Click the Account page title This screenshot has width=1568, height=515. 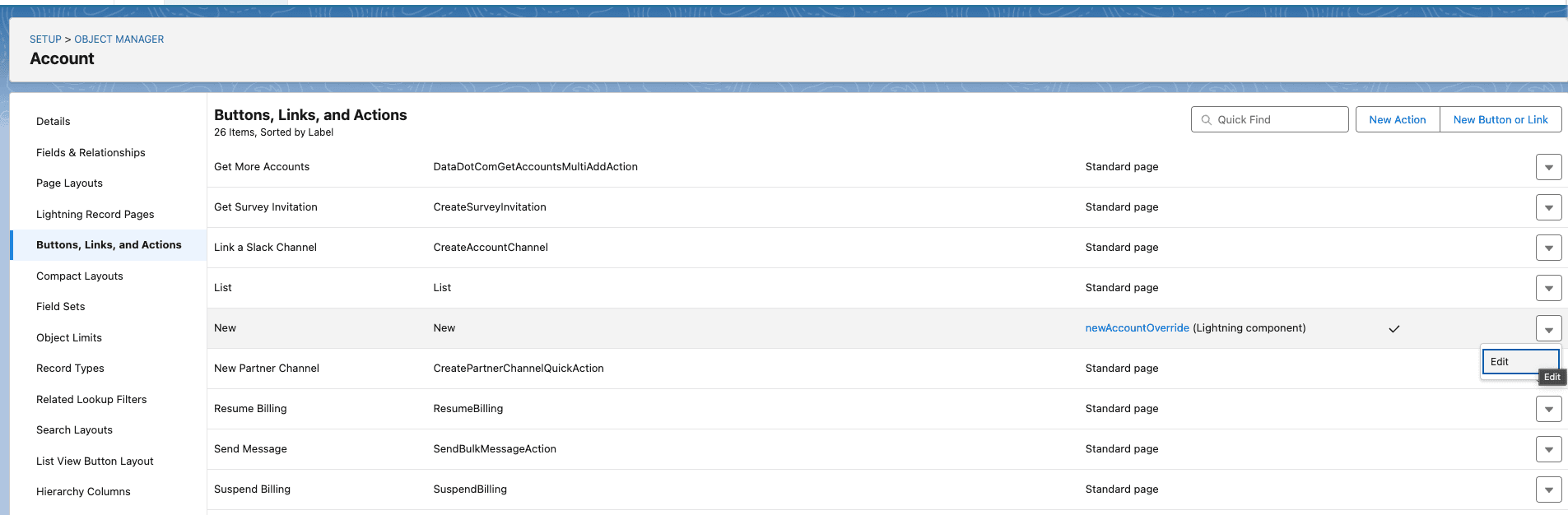click(62, 58)
